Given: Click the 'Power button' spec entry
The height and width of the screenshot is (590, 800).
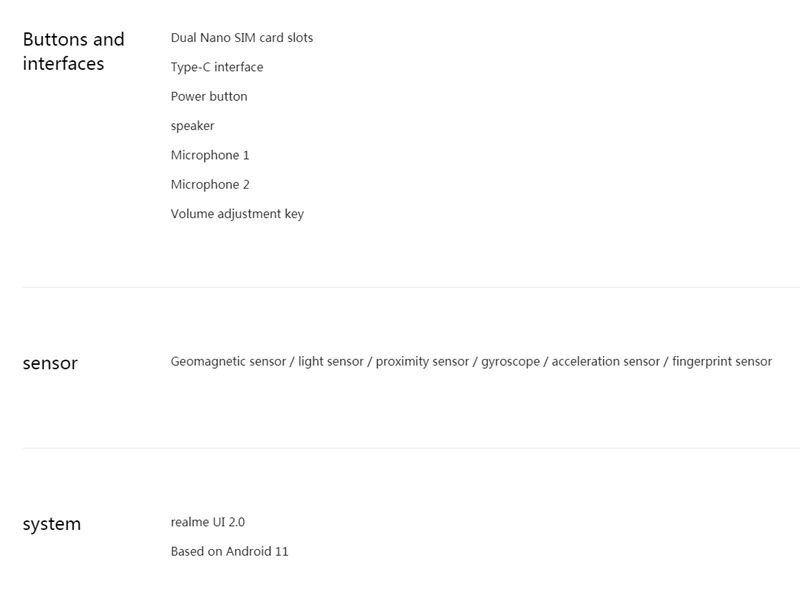Looking at the screenshot, I should point(209,96).
